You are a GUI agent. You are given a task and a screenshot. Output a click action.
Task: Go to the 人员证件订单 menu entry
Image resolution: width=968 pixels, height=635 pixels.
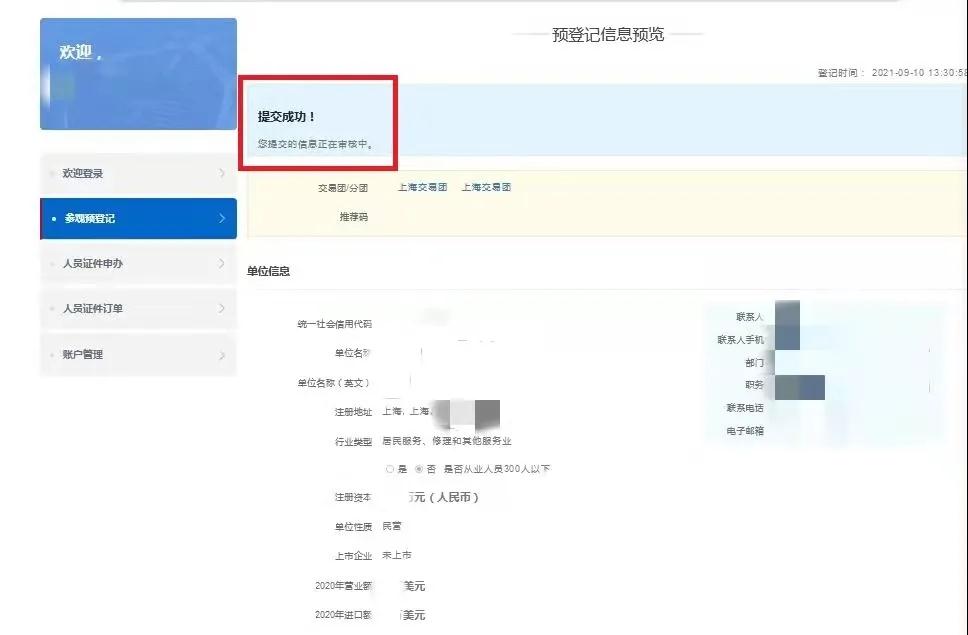click(93, 309)
